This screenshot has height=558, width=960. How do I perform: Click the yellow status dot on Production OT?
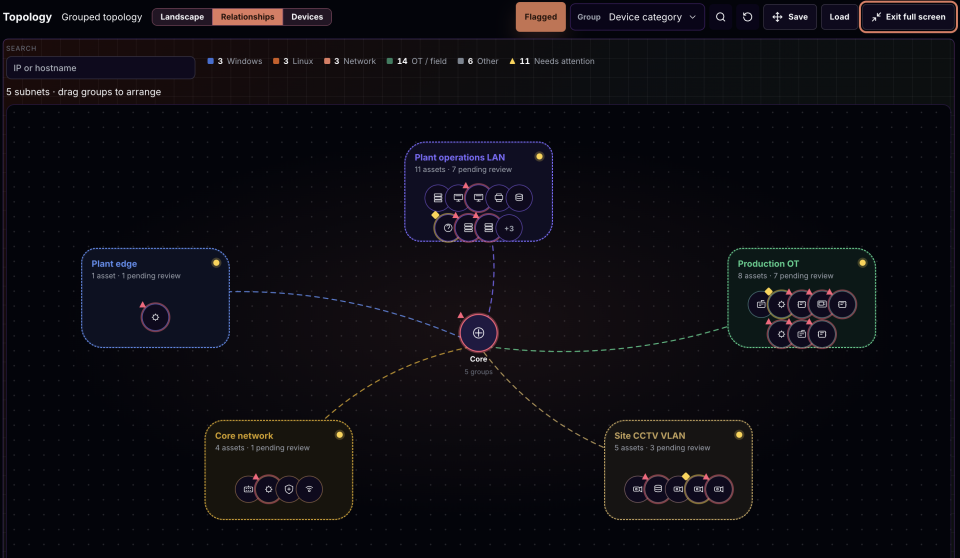pos(863,263)
